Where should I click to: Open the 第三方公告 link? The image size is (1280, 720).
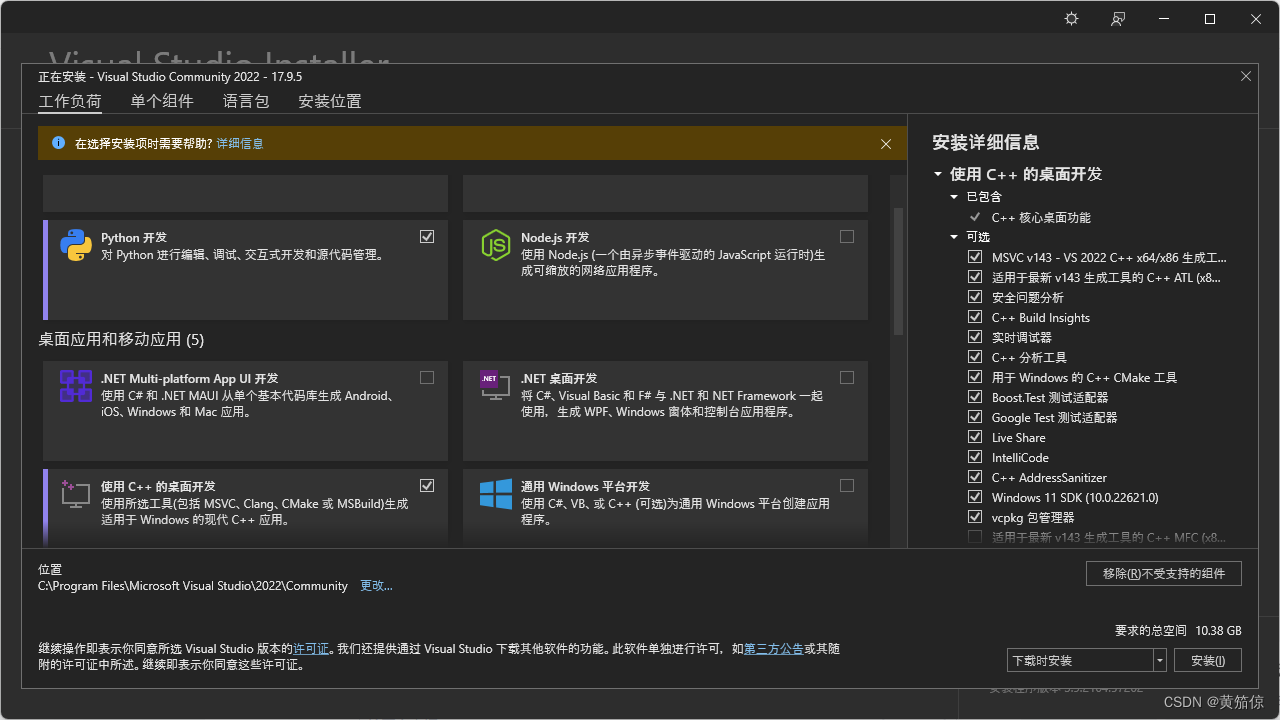click(773, 649)
